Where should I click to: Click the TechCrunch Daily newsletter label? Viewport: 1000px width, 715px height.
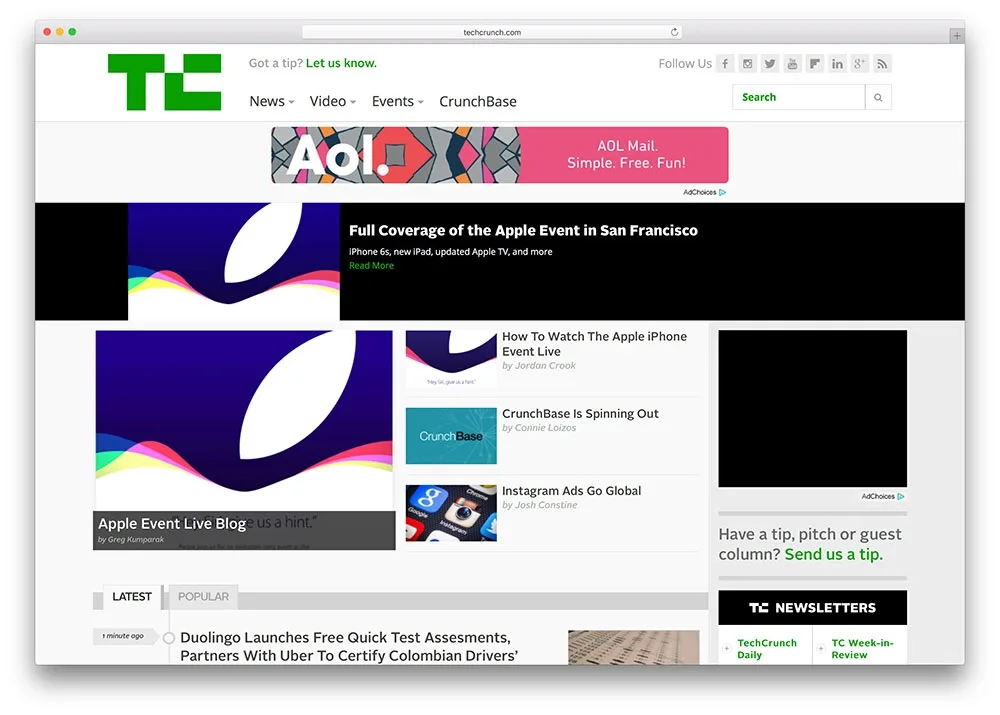767,649
